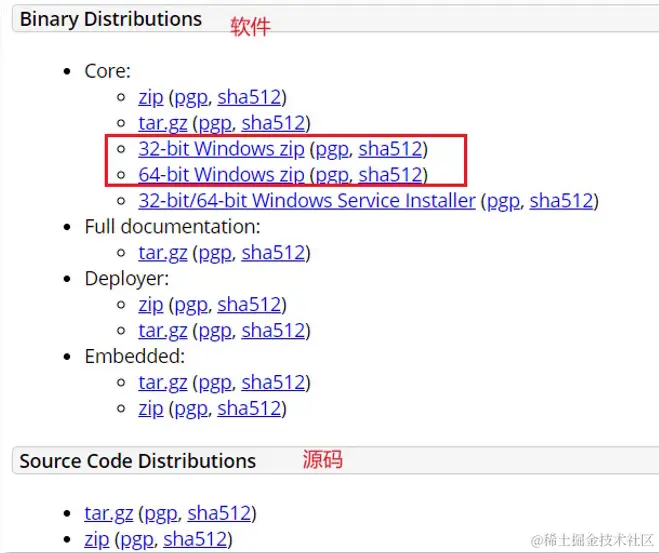Download the Embedded zip
659x553 pixels.
click(x=150, y=409)
